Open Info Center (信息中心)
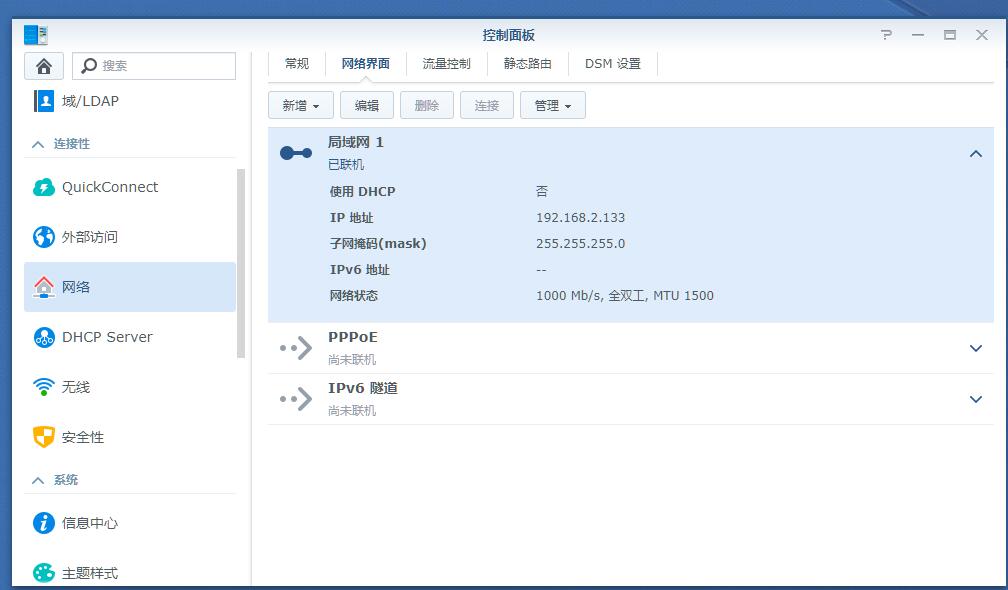1008x590 pixels. point(89,523)
